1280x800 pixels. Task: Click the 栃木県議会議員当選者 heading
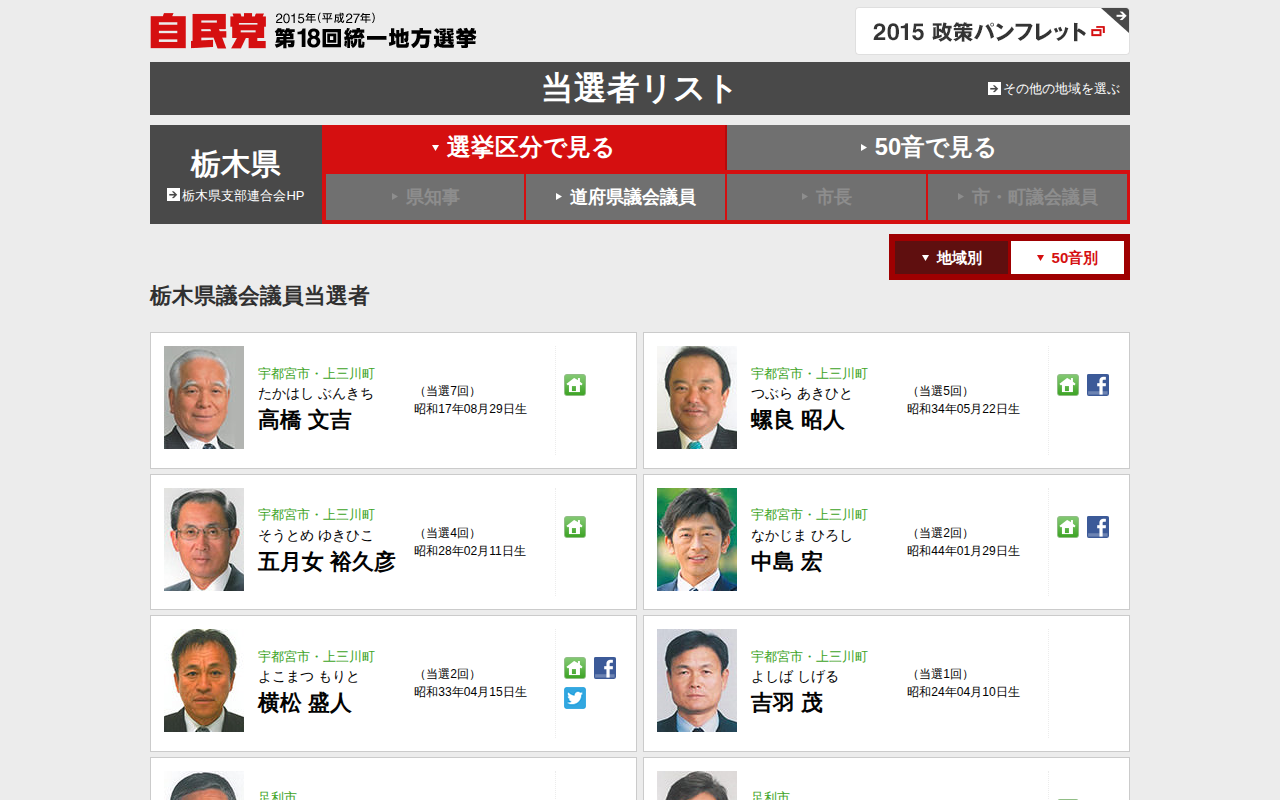click(260, 296)
